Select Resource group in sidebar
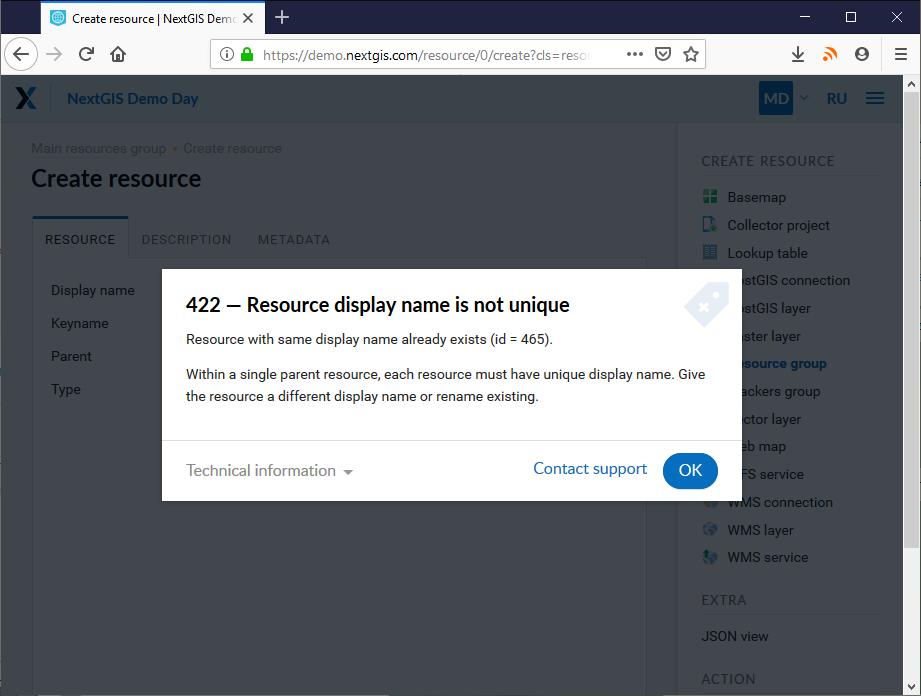Screen dimensions: 921x696 coord(784,364)
